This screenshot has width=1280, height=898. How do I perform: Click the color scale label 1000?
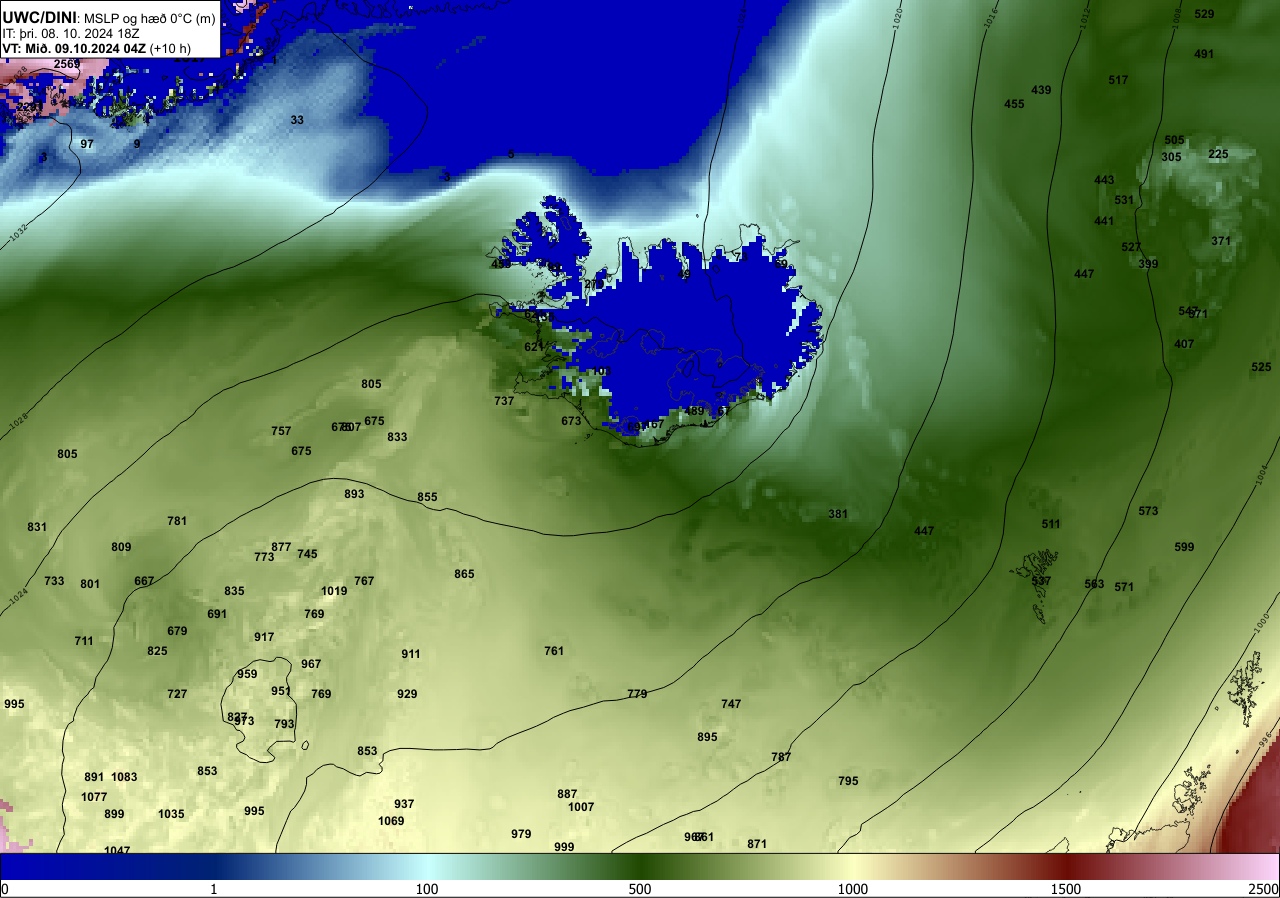(853, 889)
